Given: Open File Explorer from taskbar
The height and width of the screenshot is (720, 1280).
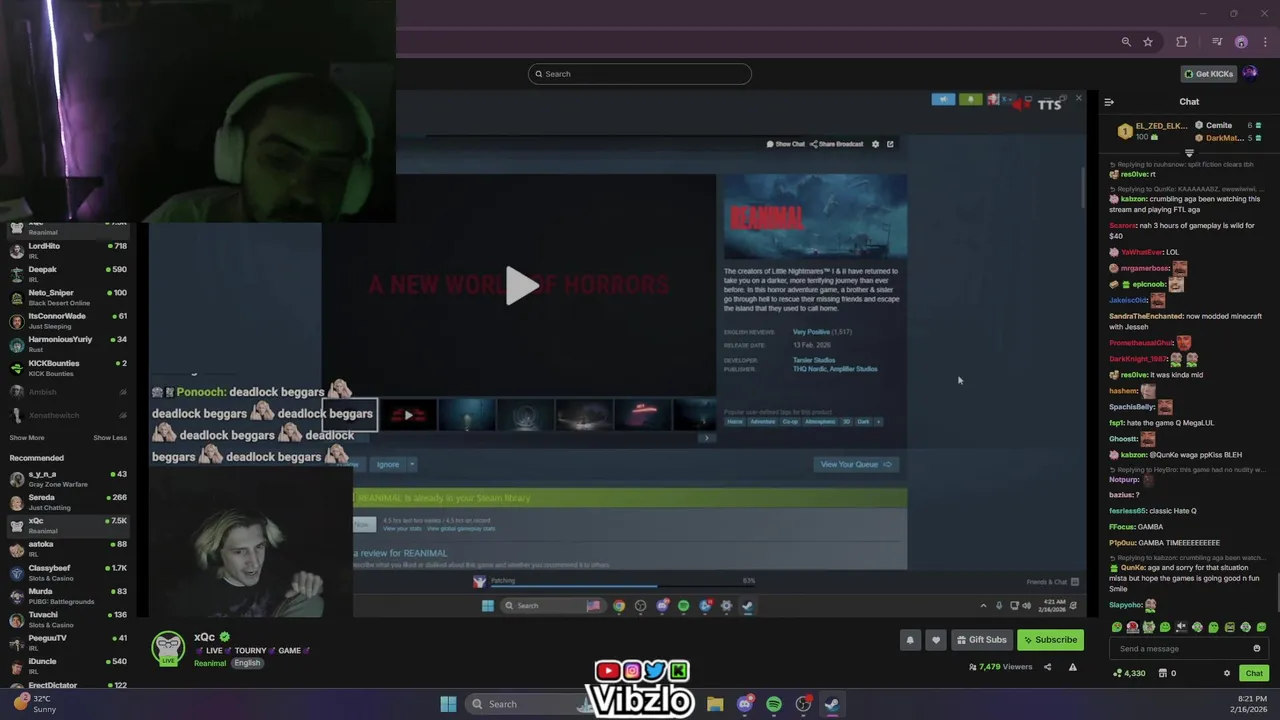Looking at the screenshot, I should coord(715,704).
